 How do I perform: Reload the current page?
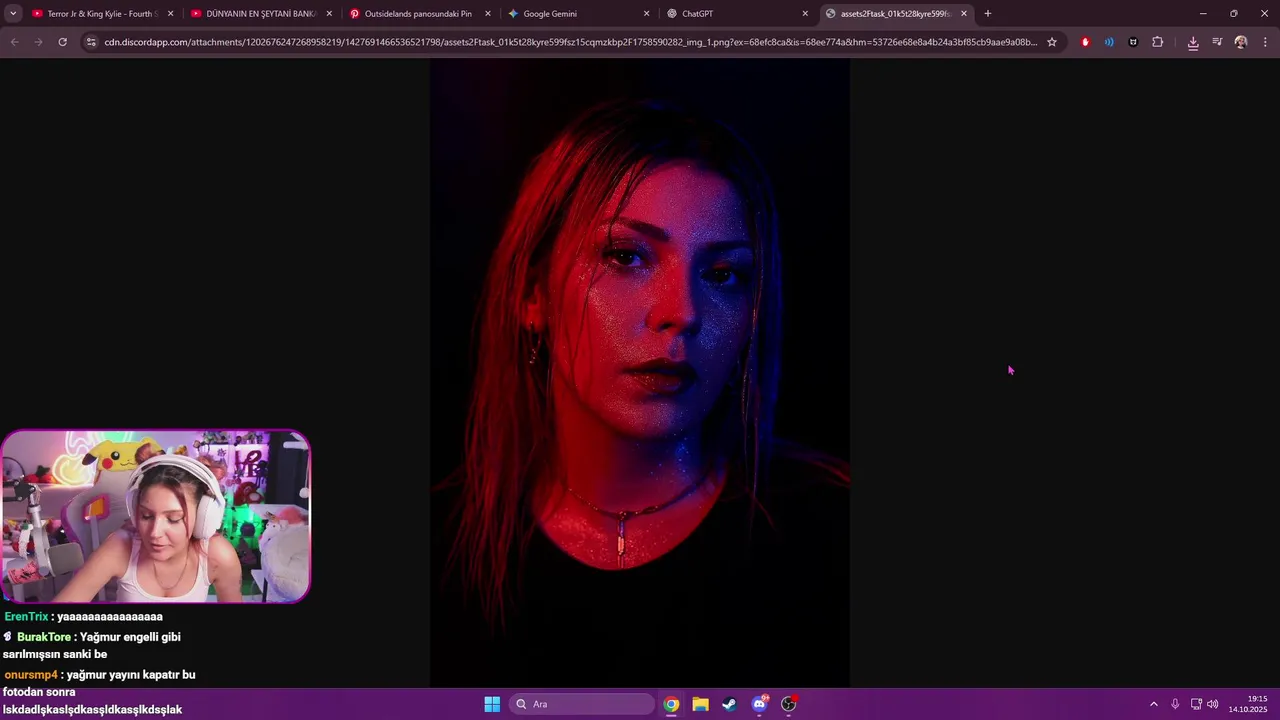click(62, 42)
